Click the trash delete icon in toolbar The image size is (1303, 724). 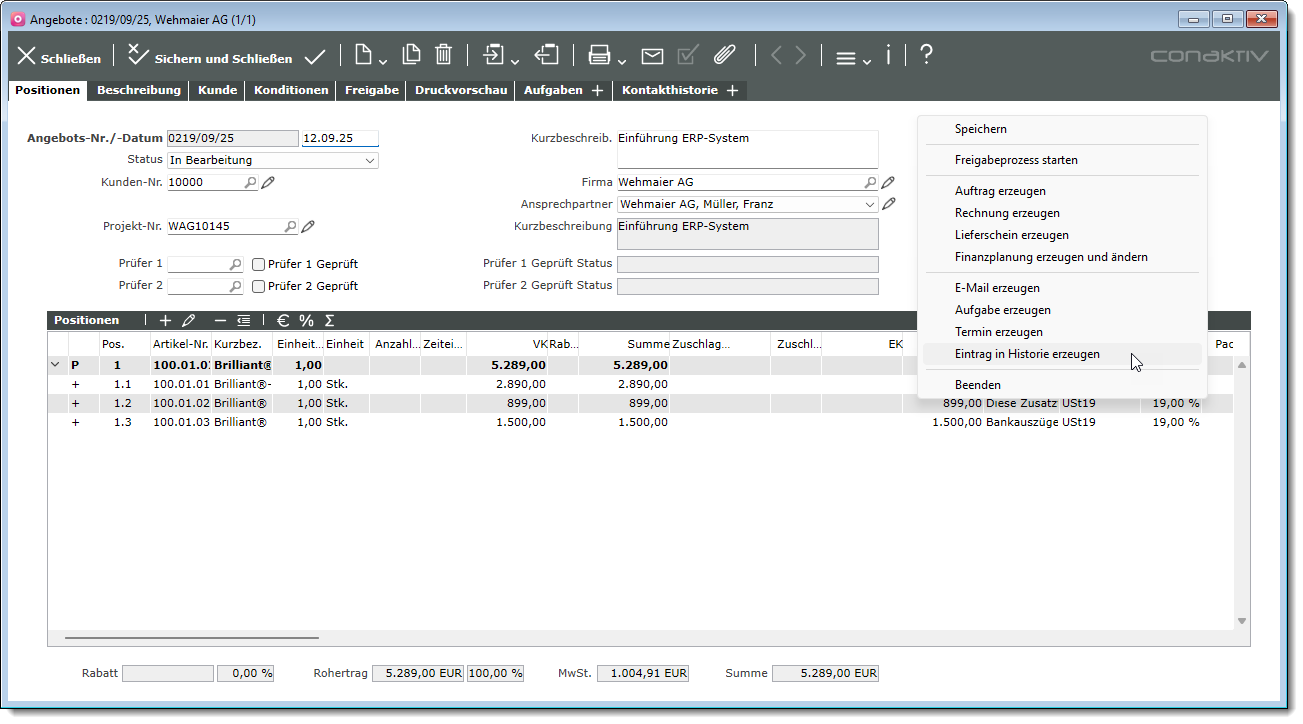pos(444,56)
